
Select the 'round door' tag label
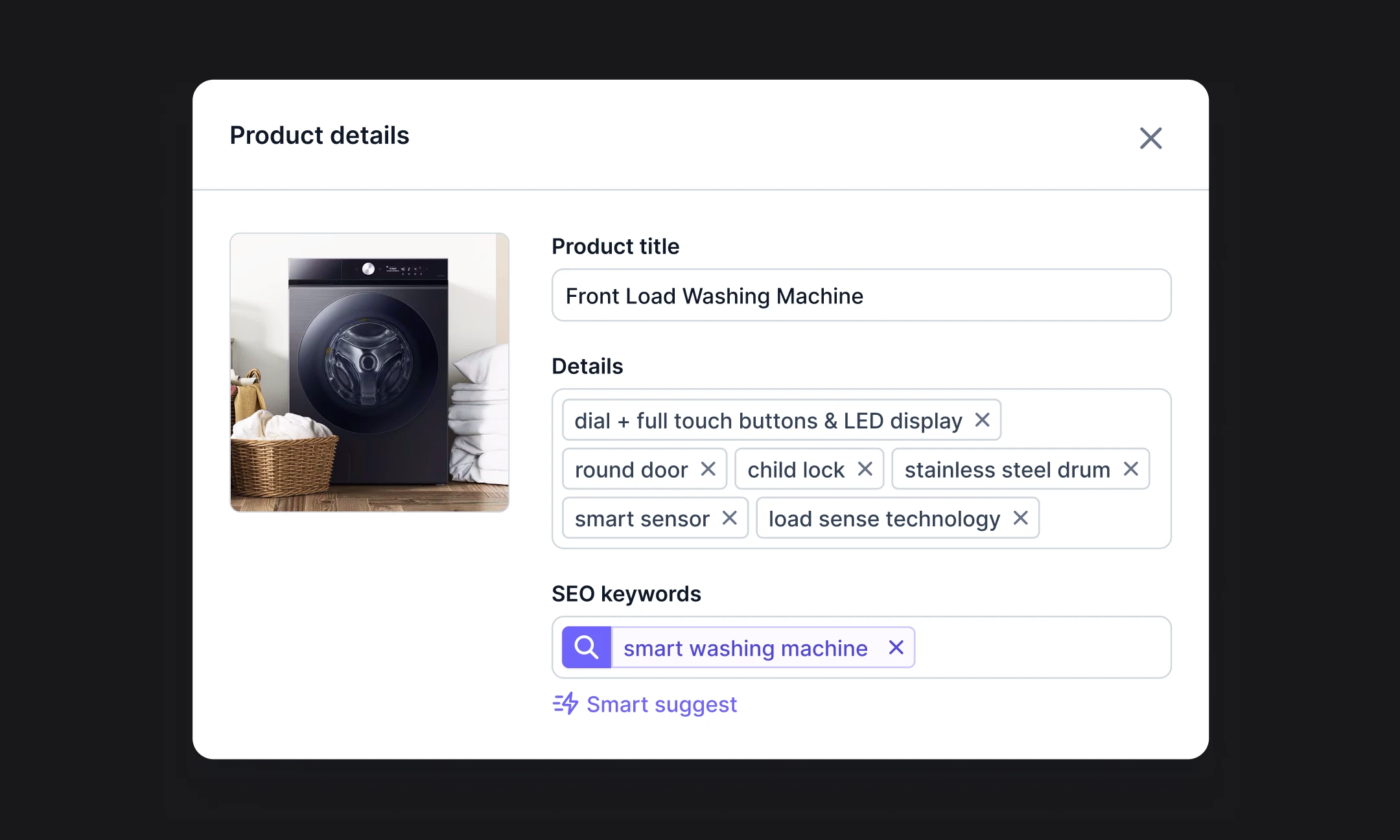pos(631,469)
